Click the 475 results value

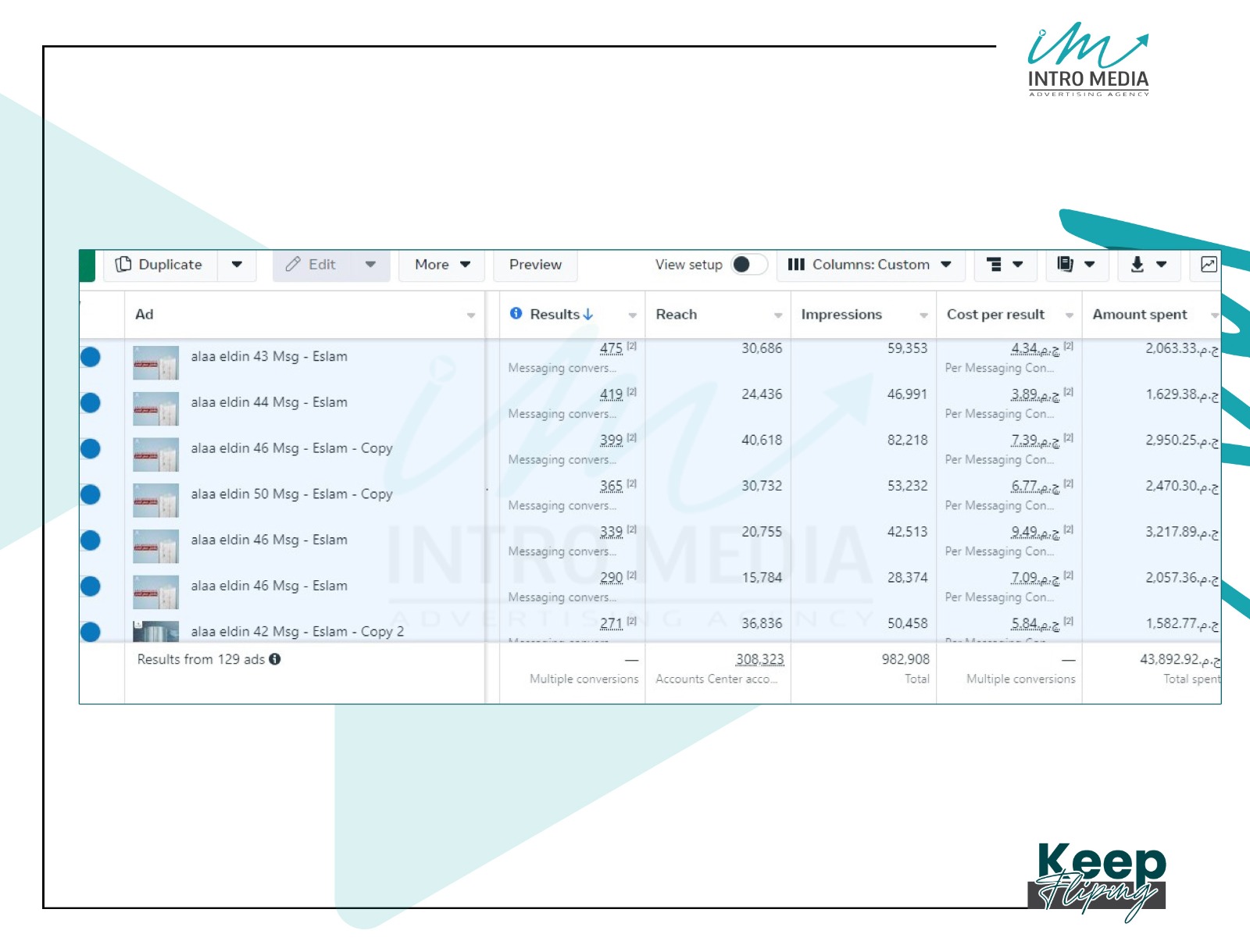pyautogui.click(x=611, y=348)
